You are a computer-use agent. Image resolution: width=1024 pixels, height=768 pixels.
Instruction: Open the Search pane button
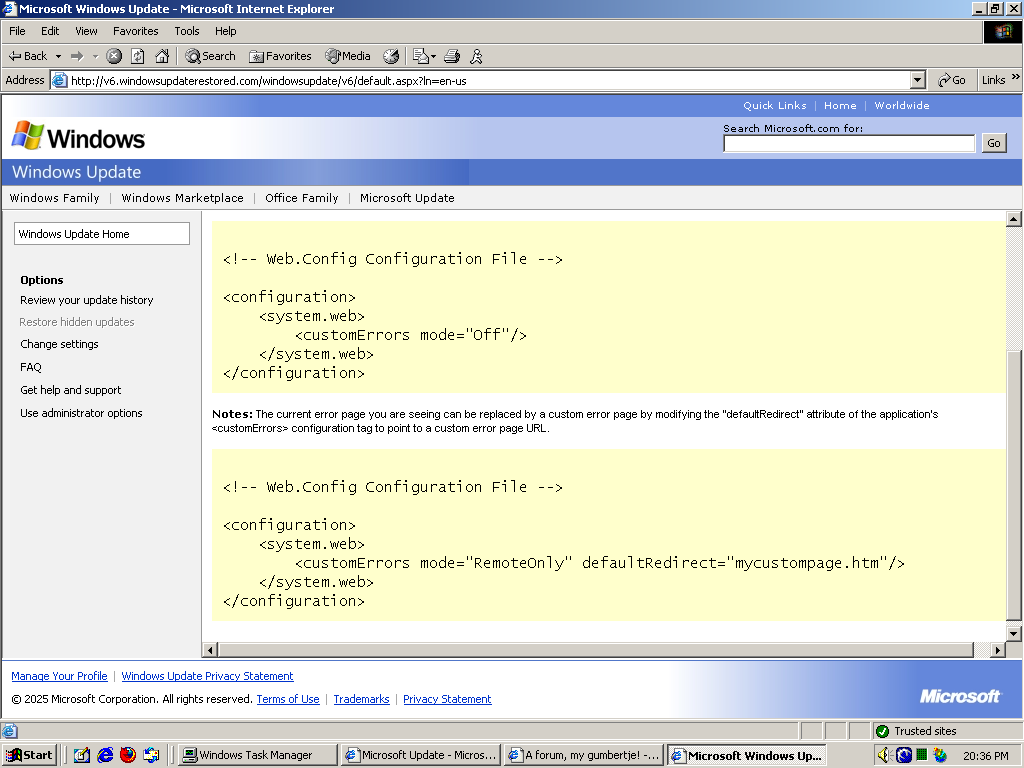pos(210,56)
